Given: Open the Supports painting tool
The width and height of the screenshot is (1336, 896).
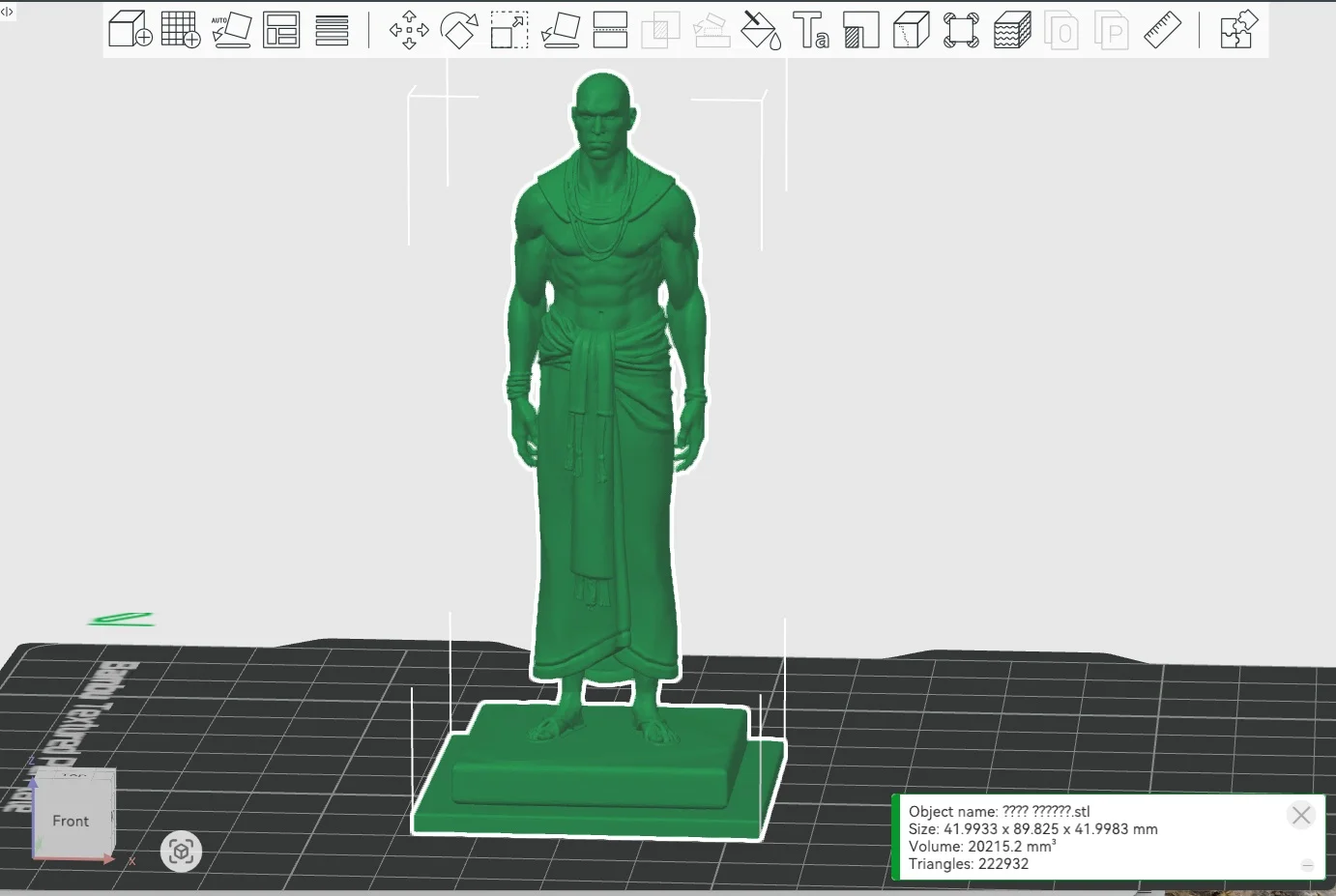Looking at the screenshot, I should coord(860,30).
